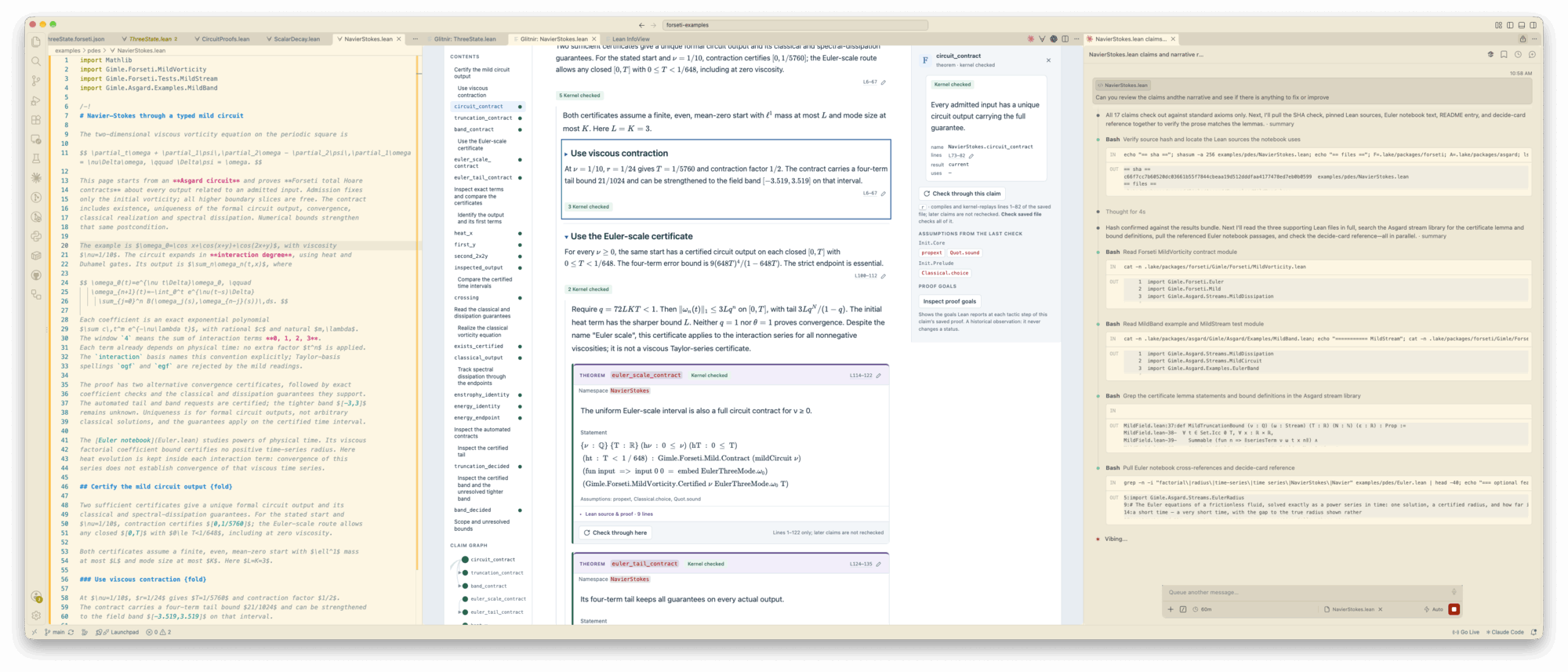This screenshot has width=1568, height=672.
Task: Toggle bottom panel layout icon in title bar
Action: (1522, 25)
